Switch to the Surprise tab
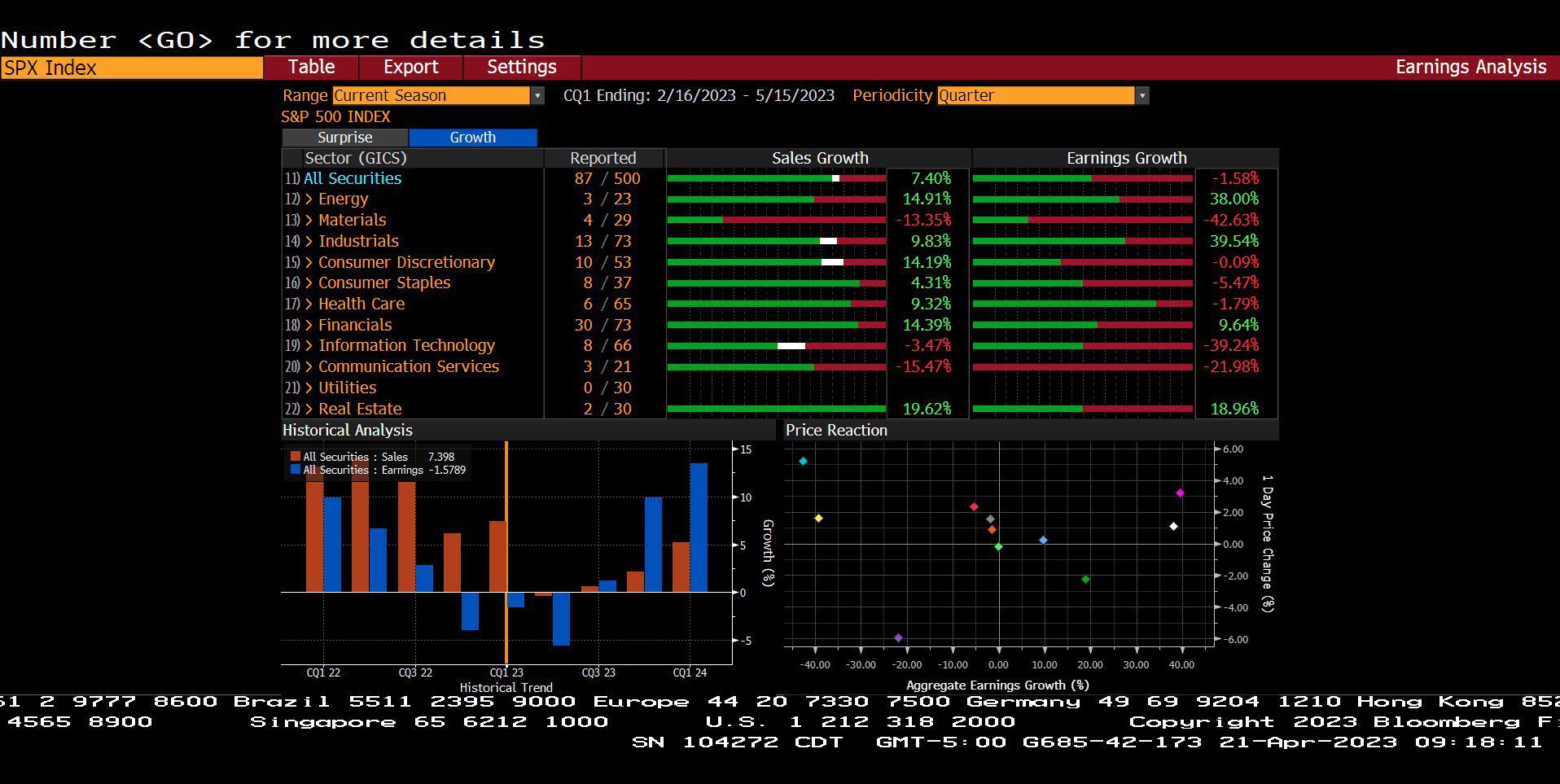The height and width of the screenshot is (784, 1560). [x=344, y=138]
